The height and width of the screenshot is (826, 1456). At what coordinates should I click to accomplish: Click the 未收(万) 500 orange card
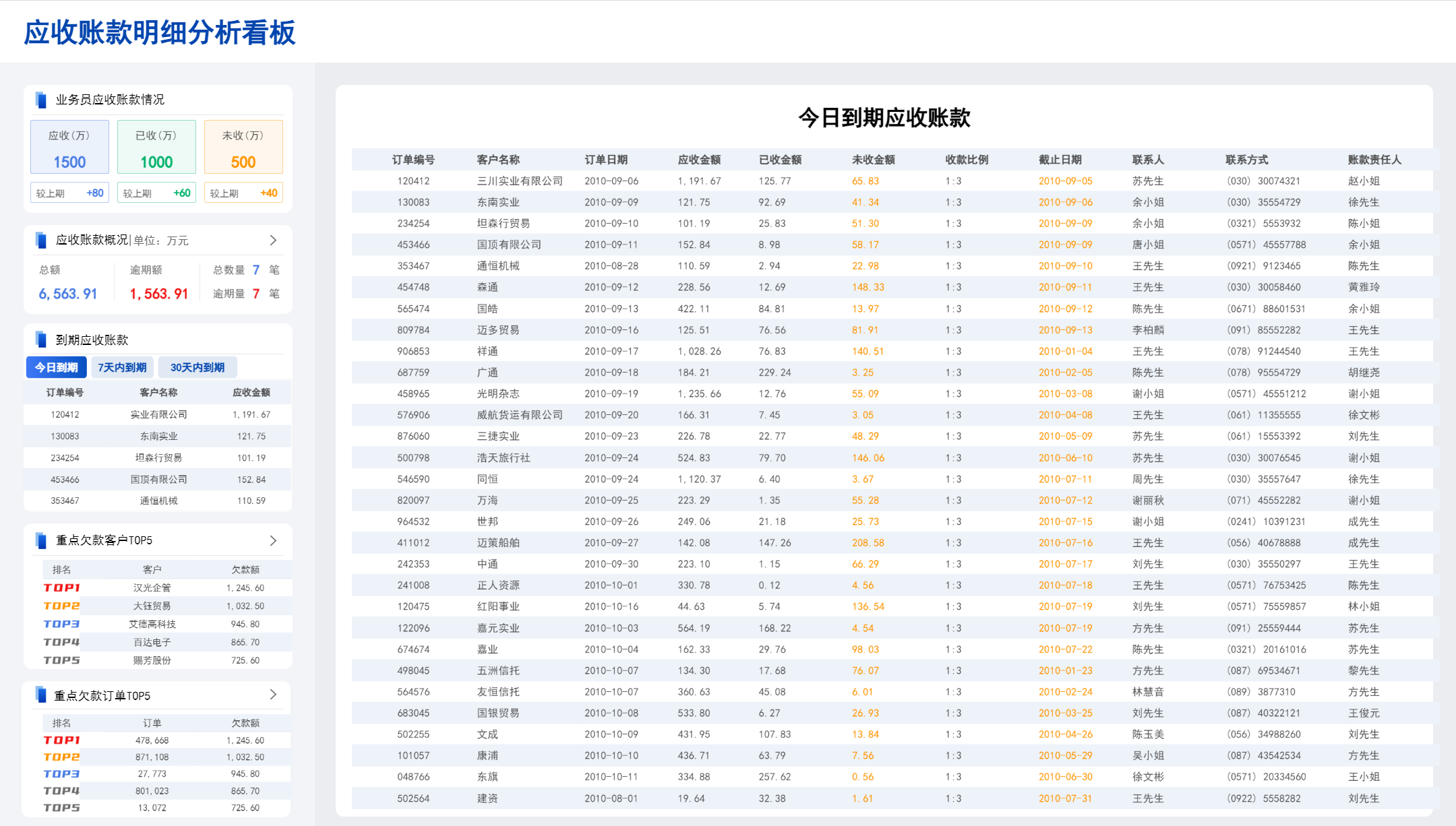click(243, 148)
